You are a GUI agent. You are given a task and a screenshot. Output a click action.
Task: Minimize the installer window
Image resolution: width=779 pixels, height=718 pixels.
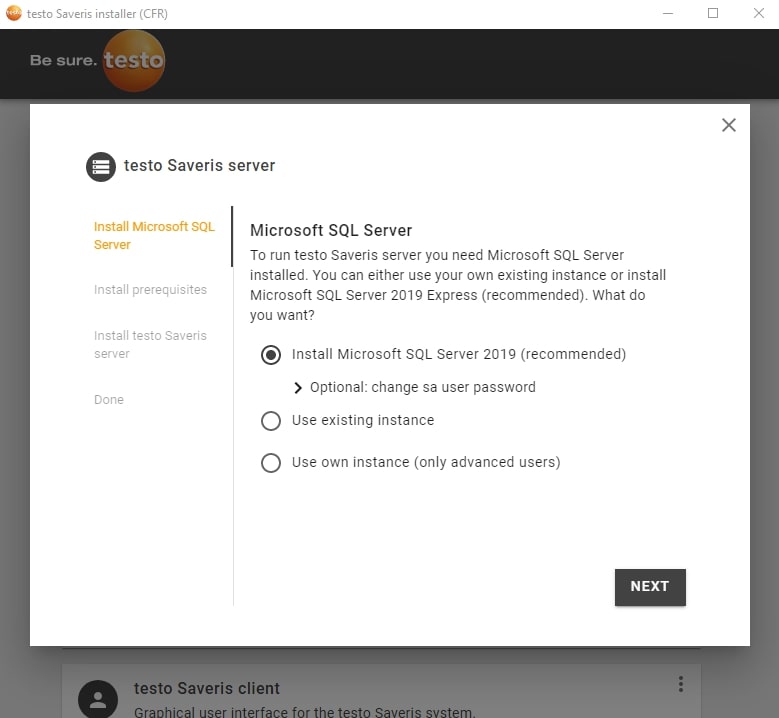pyautogui.click(x=668, y=13)
